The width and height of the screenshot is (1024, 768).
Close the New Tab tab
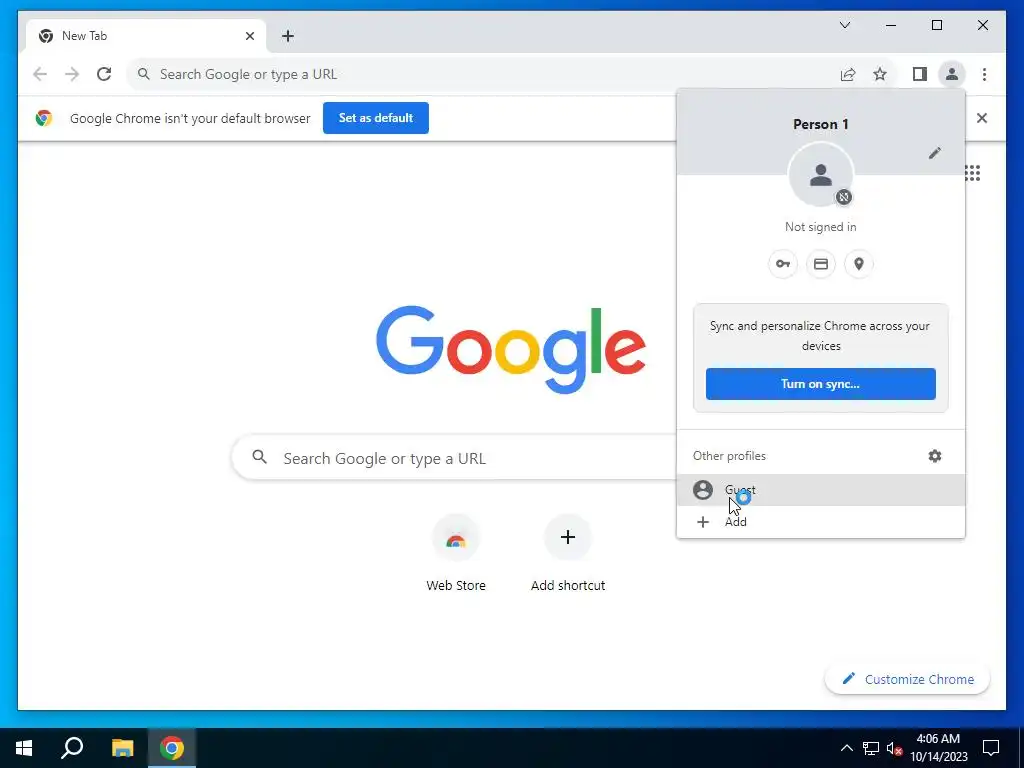pyautogui.click(x=249, y=36)
